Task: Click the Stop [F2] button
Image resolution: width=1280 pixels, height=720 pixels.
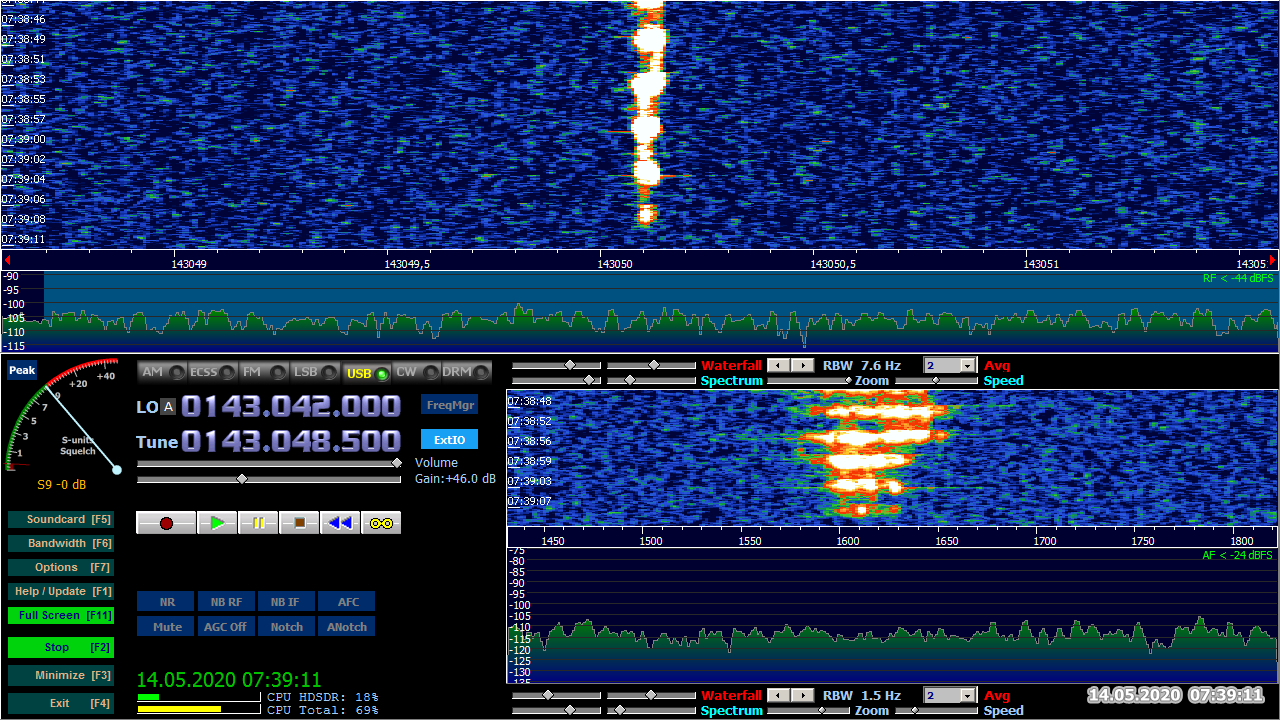Action: 60,647
